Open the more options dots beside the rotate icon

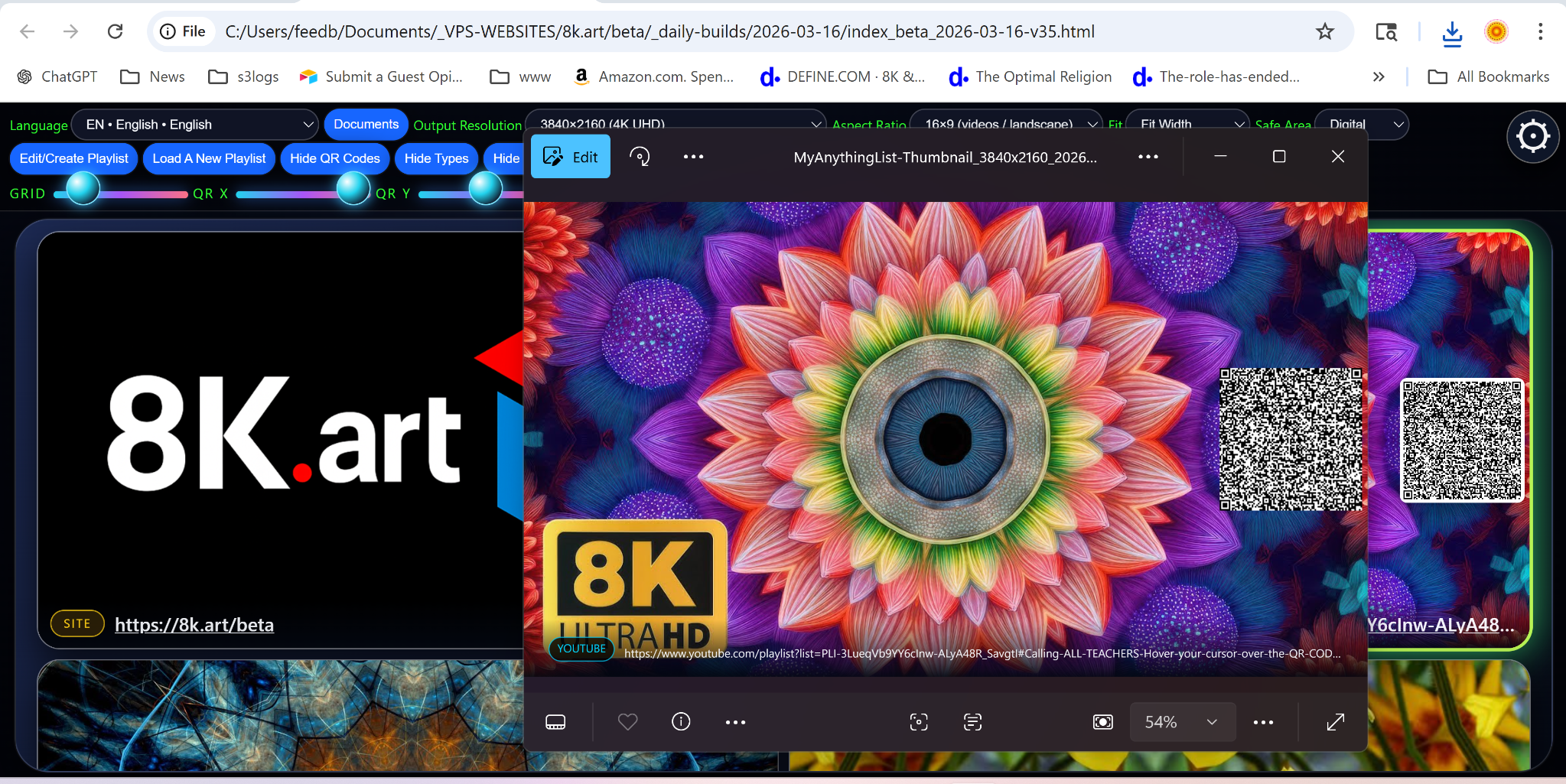(x=693, y=157)
